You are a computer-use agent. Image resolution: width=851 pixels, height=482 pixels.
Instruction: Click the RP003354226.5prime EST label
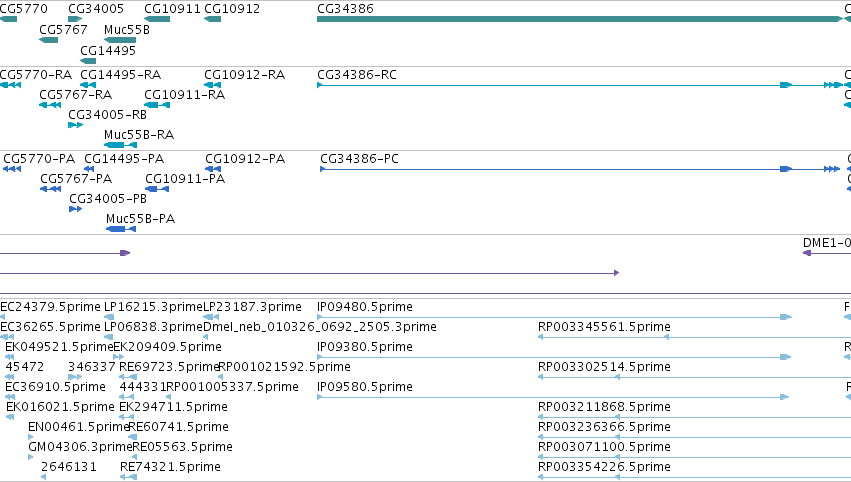click(604, 466)
